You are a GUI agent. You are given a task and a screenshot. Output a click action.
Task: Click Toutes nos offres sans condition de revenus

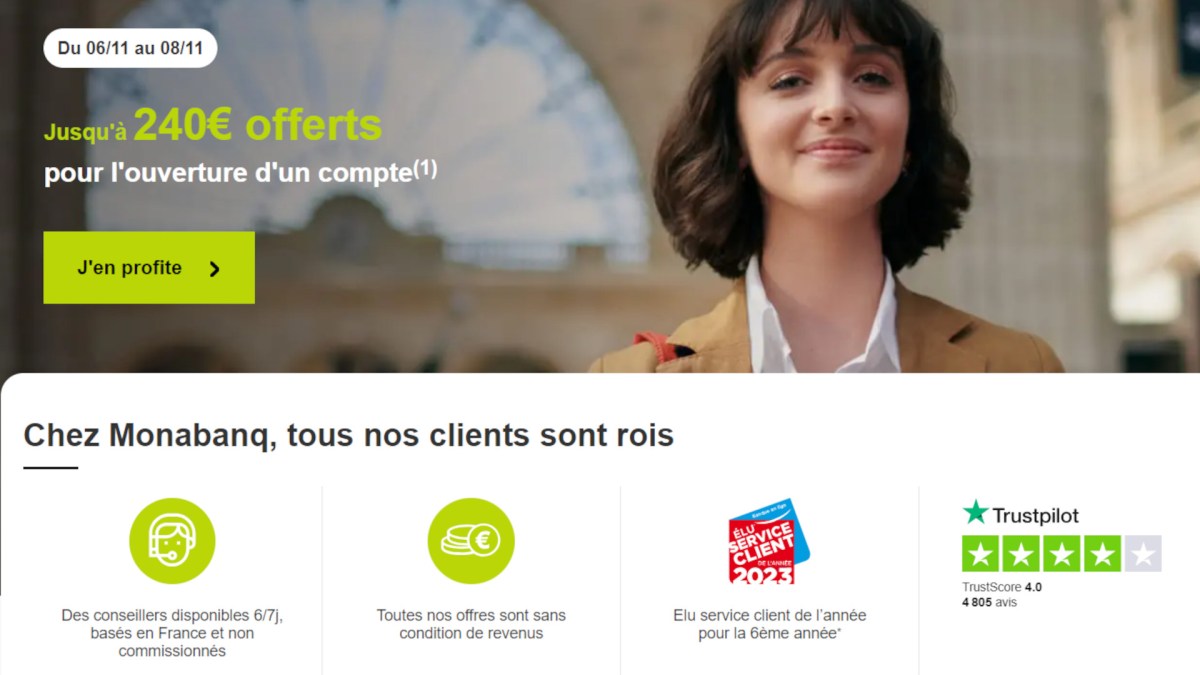471,624
